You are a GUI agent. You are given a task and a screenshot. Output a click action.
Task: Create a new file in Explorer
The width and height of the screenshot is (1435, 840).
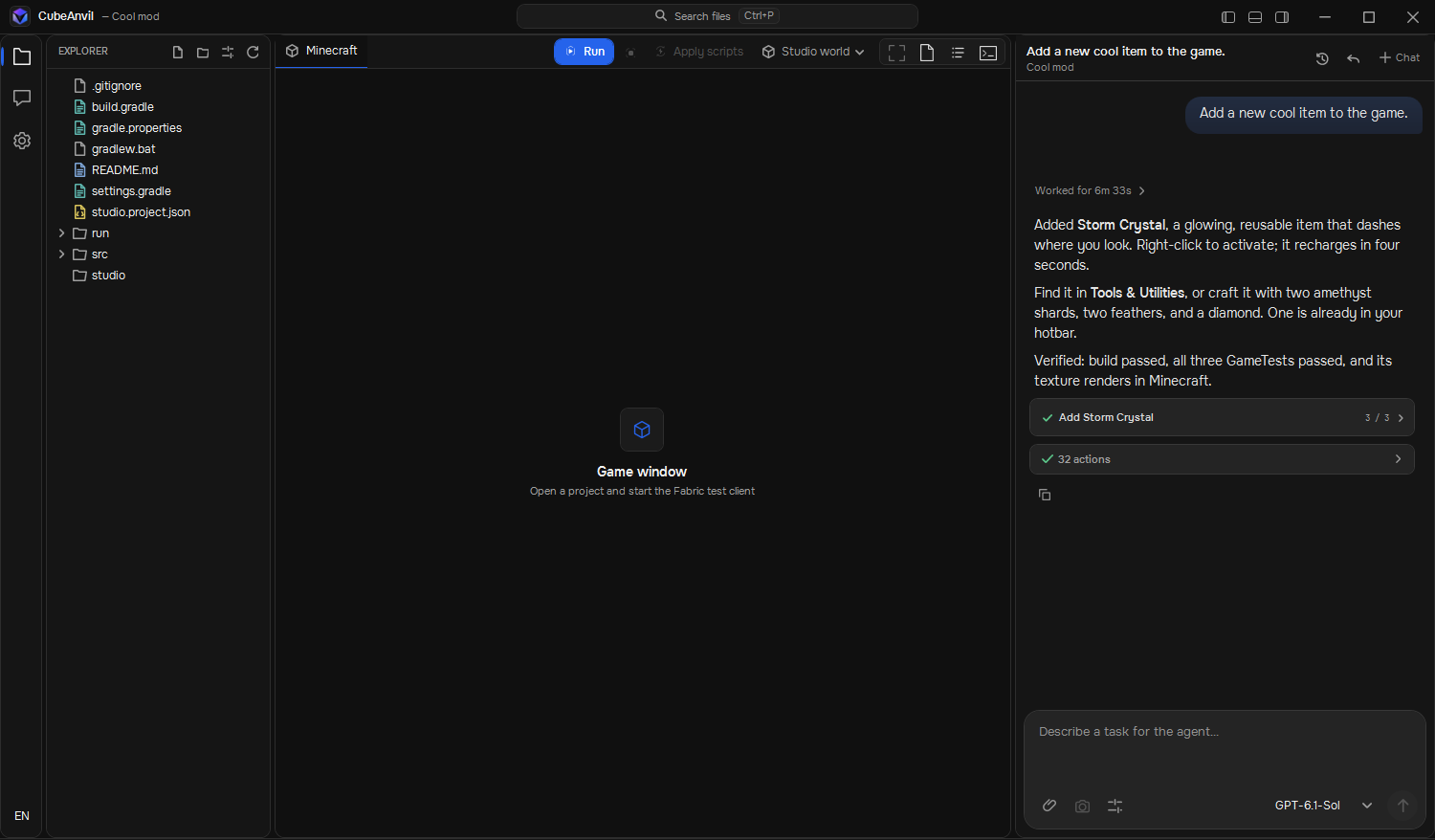[178, 53]
